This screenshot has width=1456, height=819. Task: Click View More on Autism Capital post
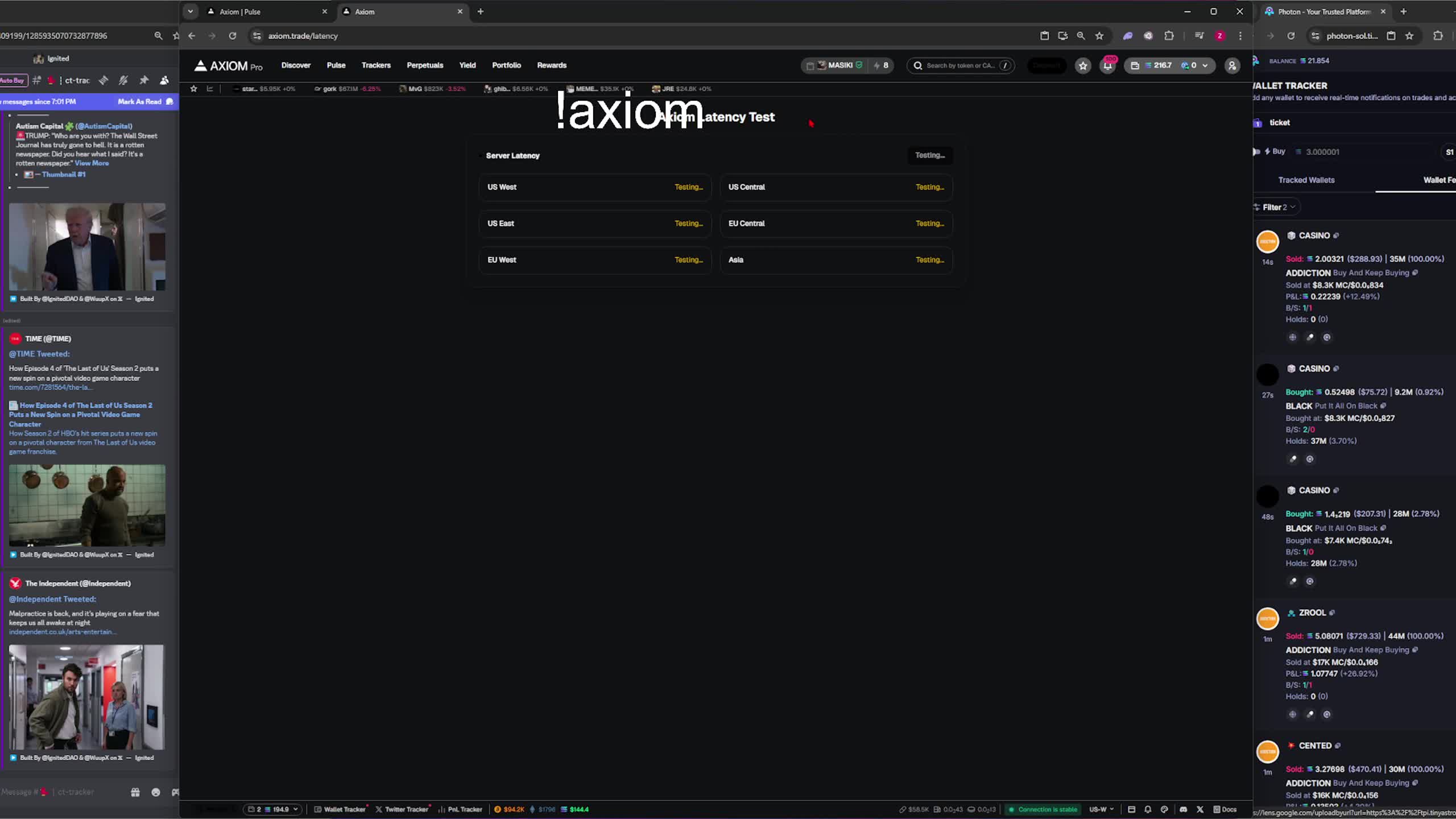(92, 163)
